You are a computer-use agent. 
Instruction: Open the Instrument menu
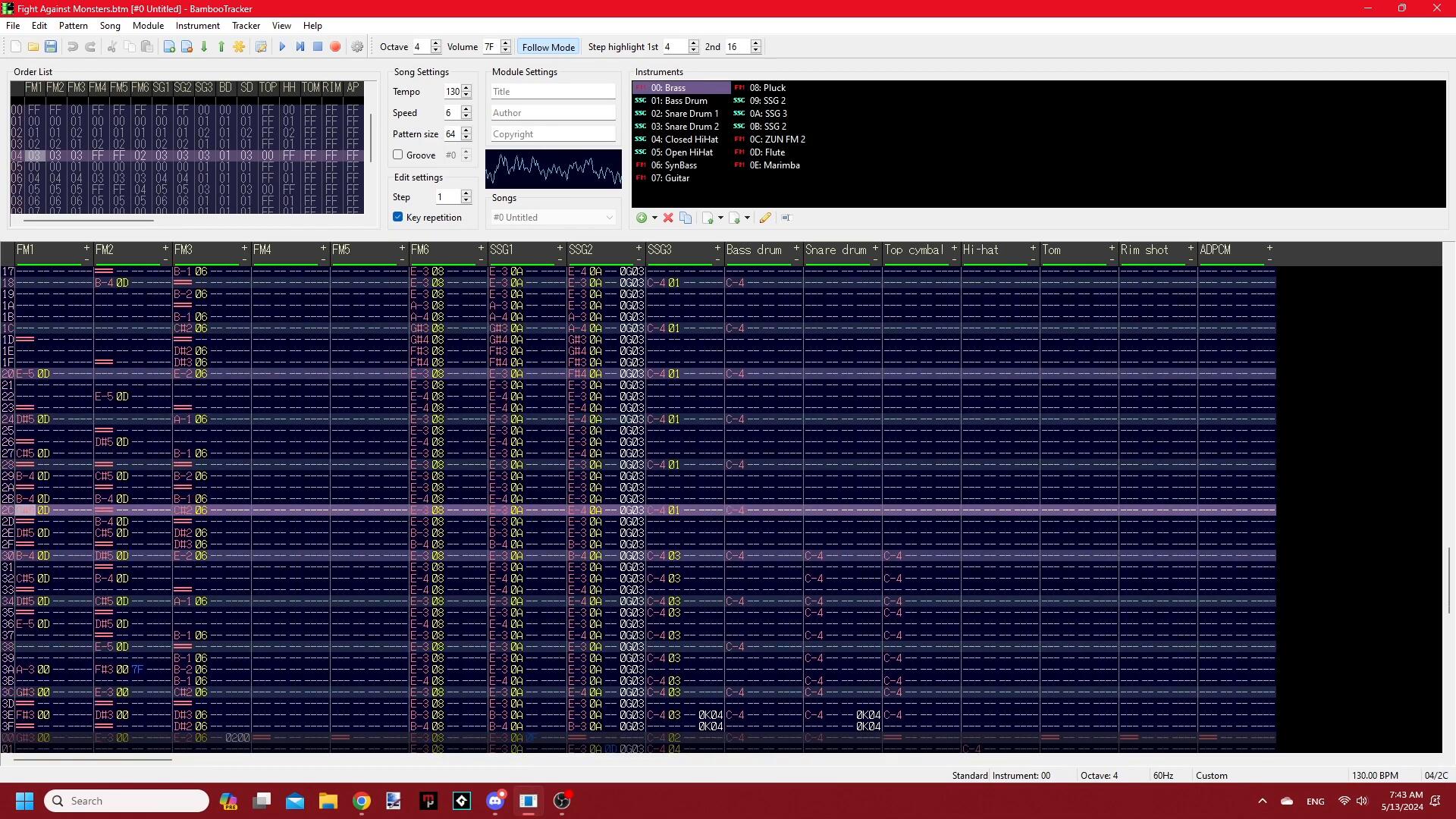pyautogui.click(x=197, y=26)
